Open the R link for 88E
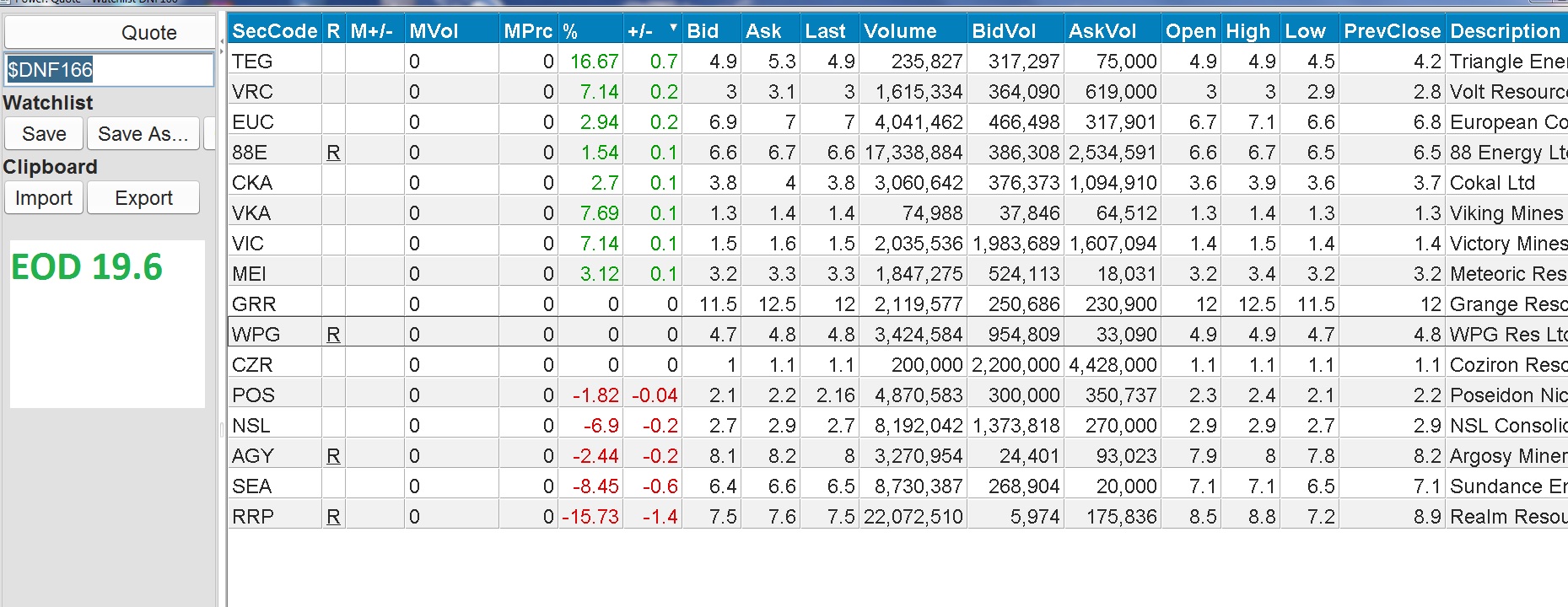Screen dimensions: 1568x607 click(x=333, y=153)
